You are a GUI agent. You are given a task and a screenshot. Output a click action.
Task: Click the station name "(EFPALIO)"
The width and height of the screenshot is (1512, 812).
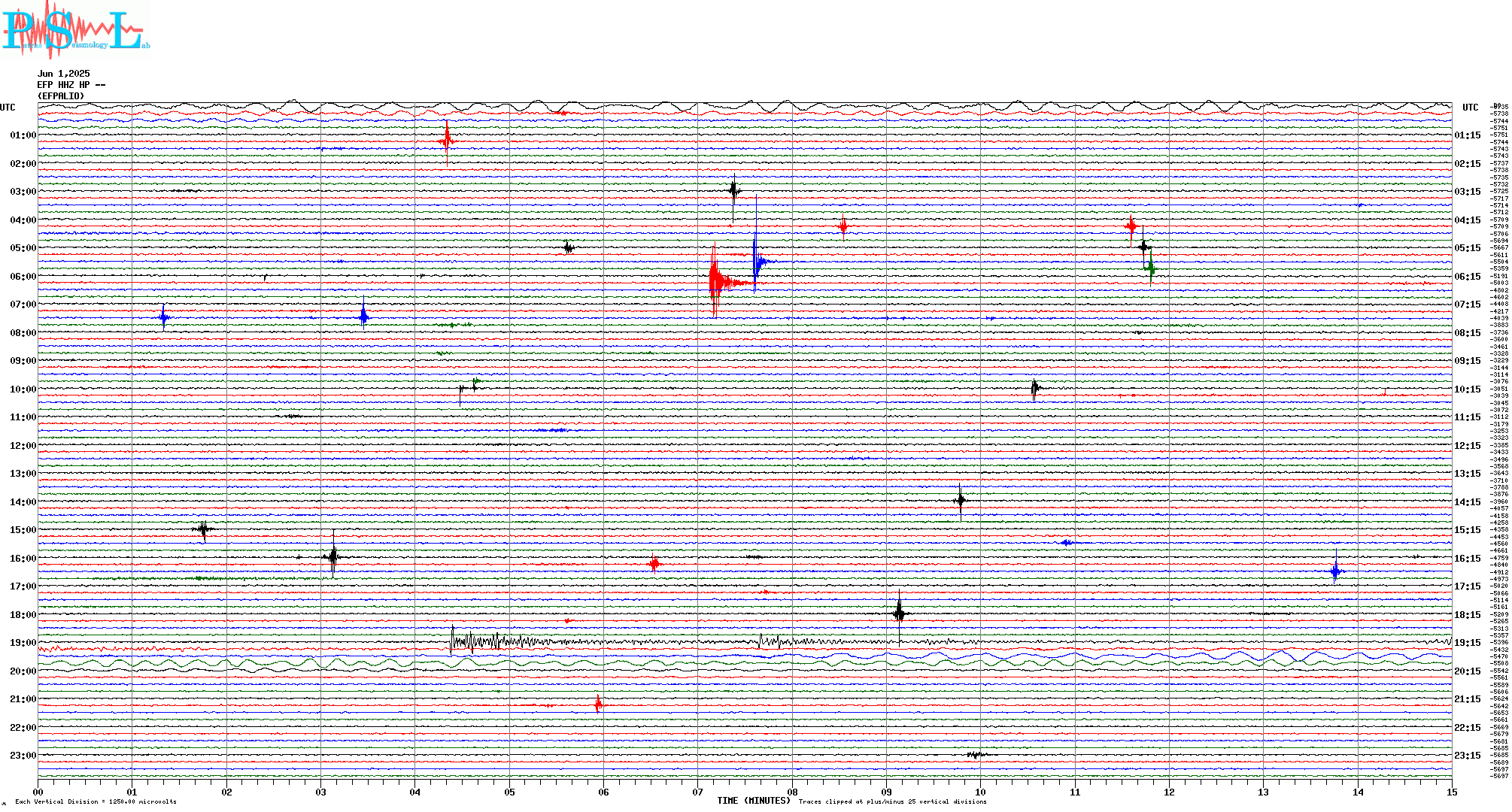point(61,96)
